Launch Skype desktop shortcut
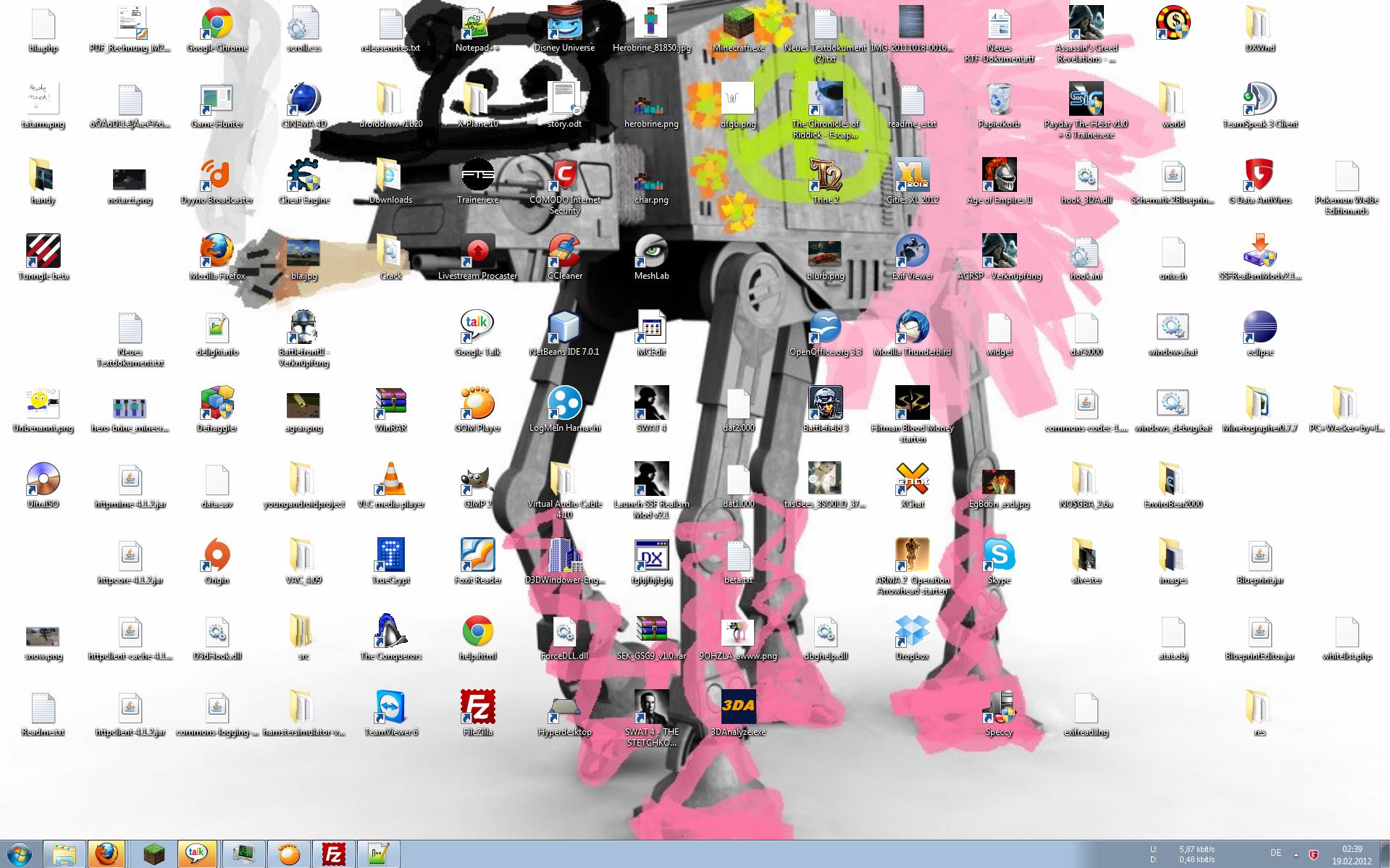The height and width of the screenshot is (868, 1390). 999,562
